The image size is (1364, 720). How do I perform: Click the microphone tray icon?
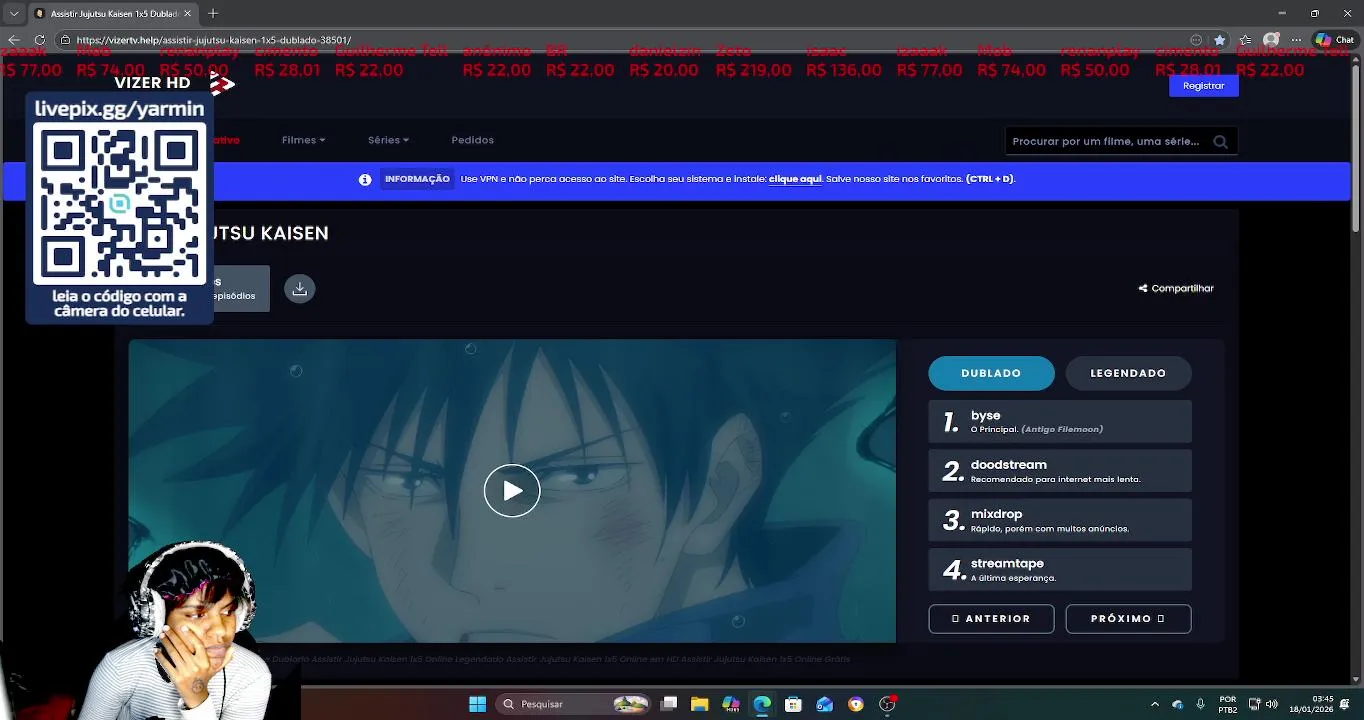[1200, 704]
